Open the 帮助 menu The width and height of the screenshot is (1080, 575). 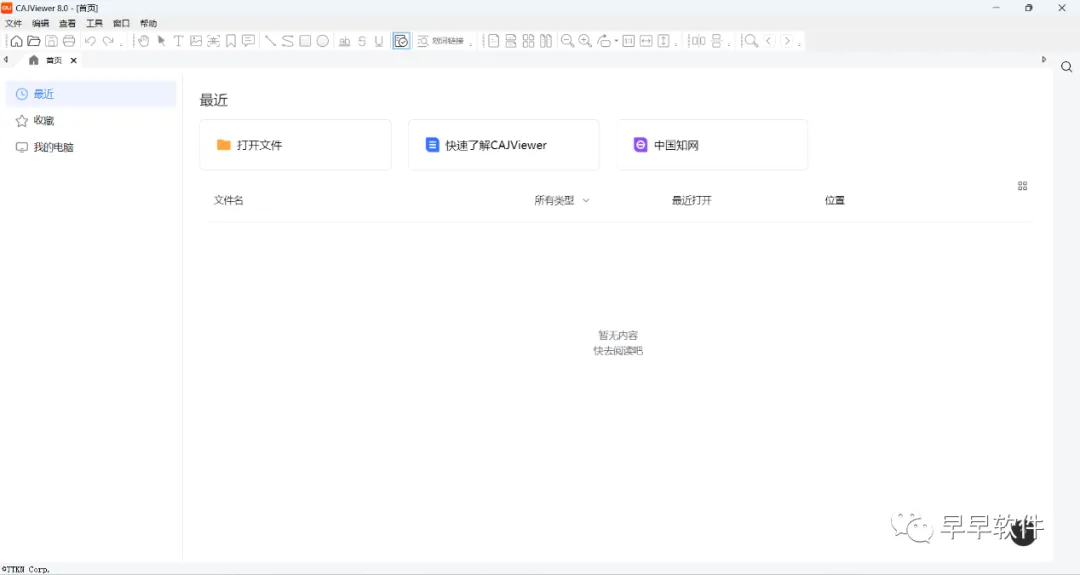click(x=148, y=23)
